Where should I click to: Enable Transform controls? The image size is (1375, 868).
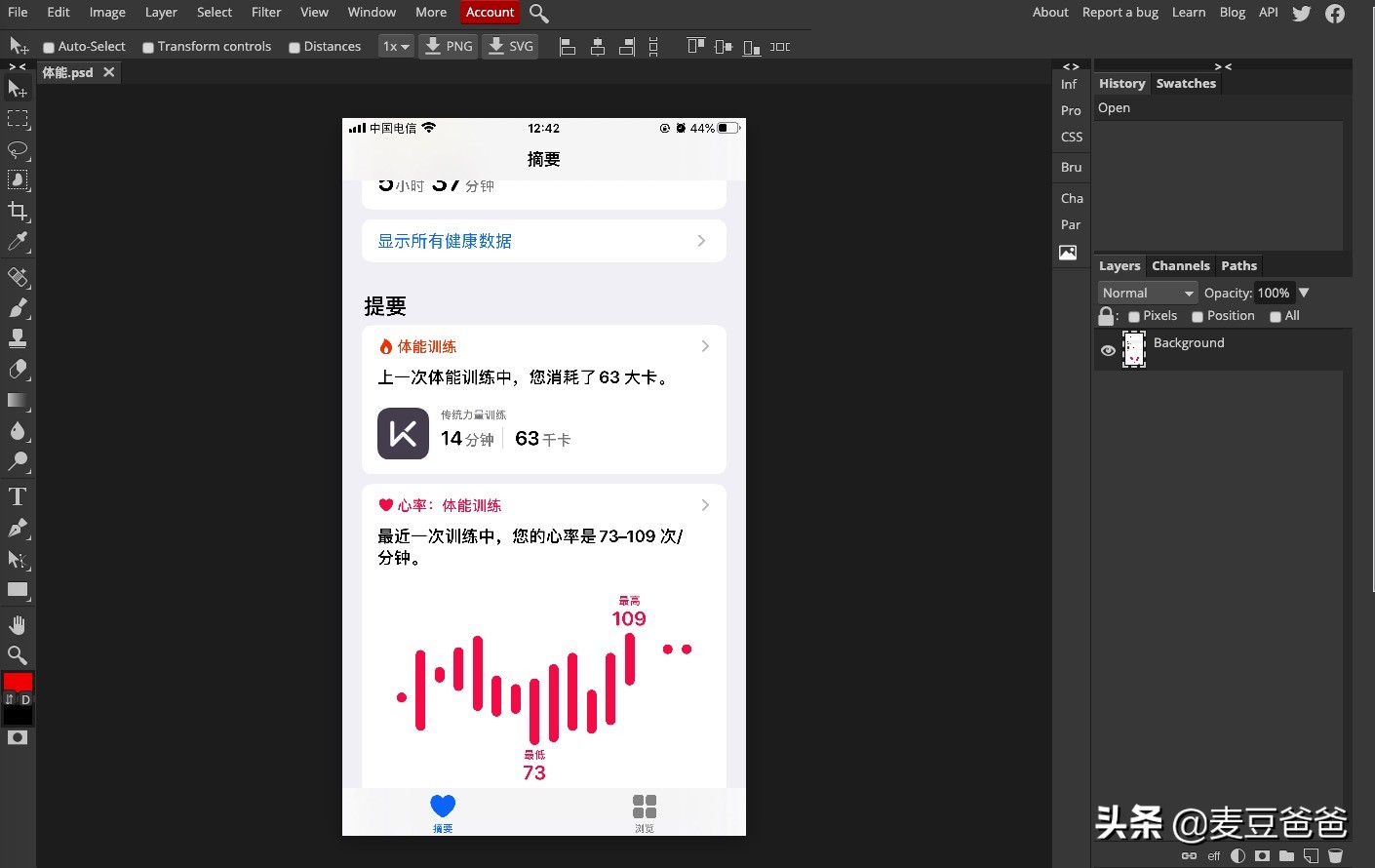[x=147, y=46]
